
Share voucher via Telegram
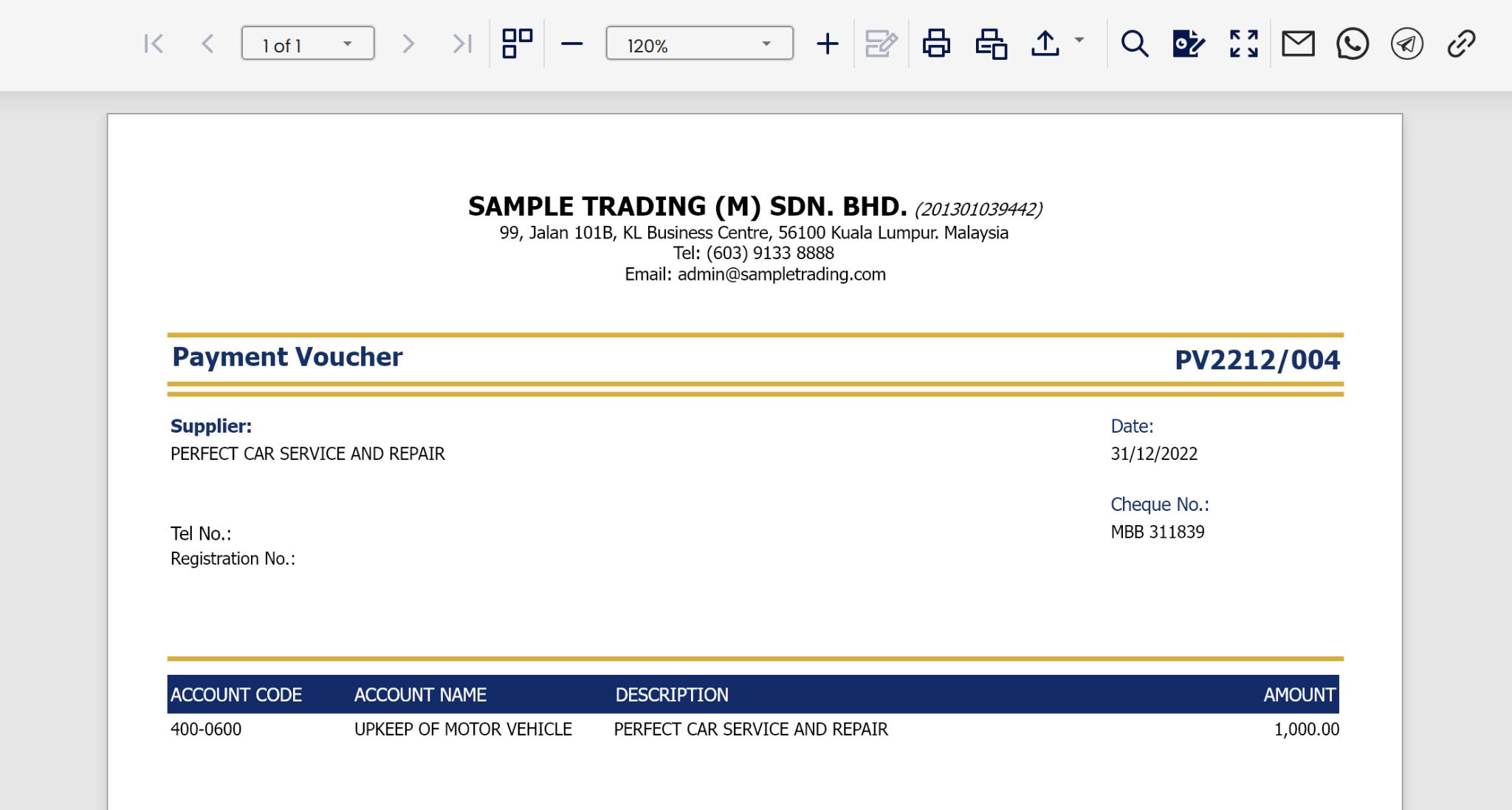pos(1407,44)
